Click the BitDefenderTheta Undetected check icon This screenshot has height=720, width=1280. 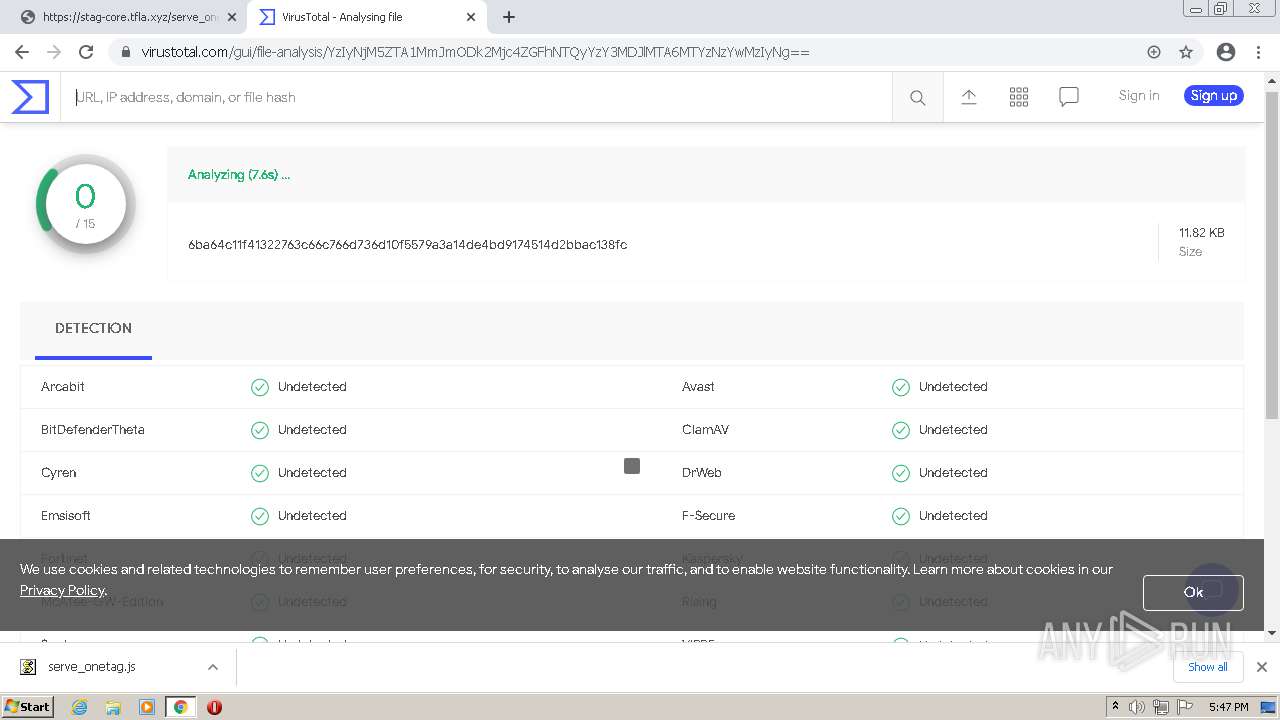[x=260, y=430]
